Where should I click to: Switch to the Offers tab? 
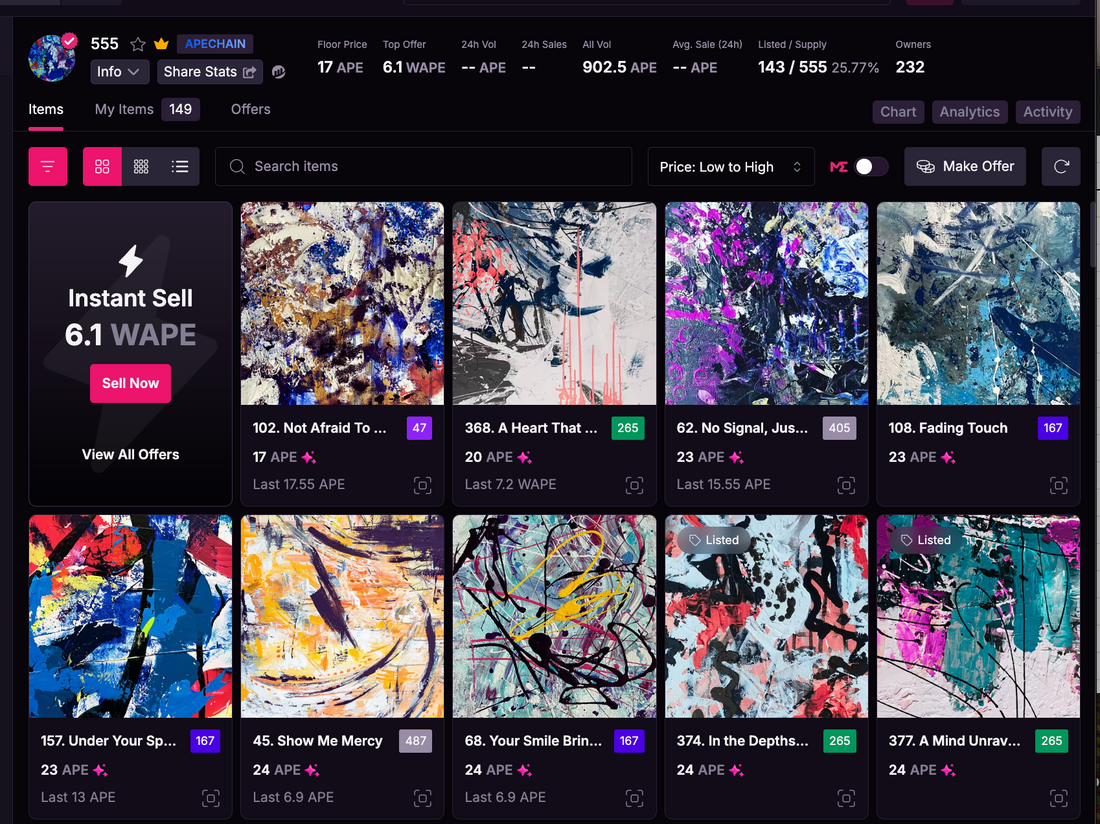pyautogui.click(x=250, y=110)
